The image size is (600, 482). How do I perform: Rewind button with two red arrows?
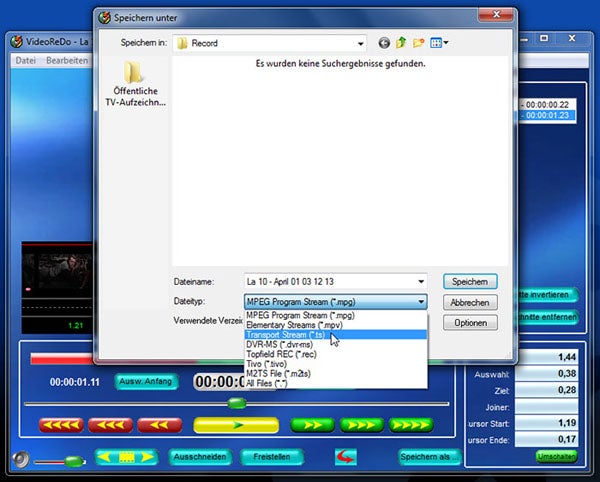(160, 425)
